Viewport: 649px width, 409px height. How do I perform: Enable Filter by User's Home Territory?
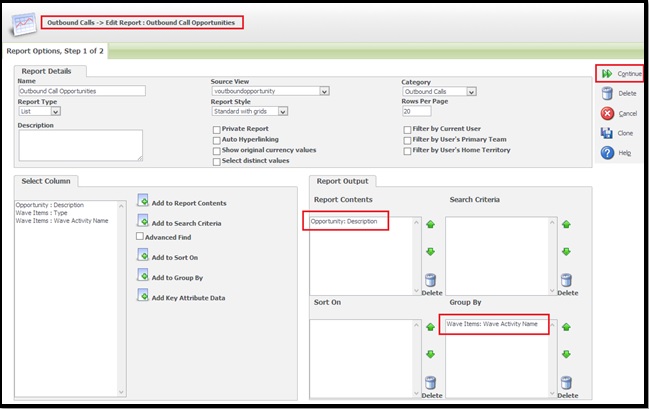pyautogui.click(x=407, y=151)
